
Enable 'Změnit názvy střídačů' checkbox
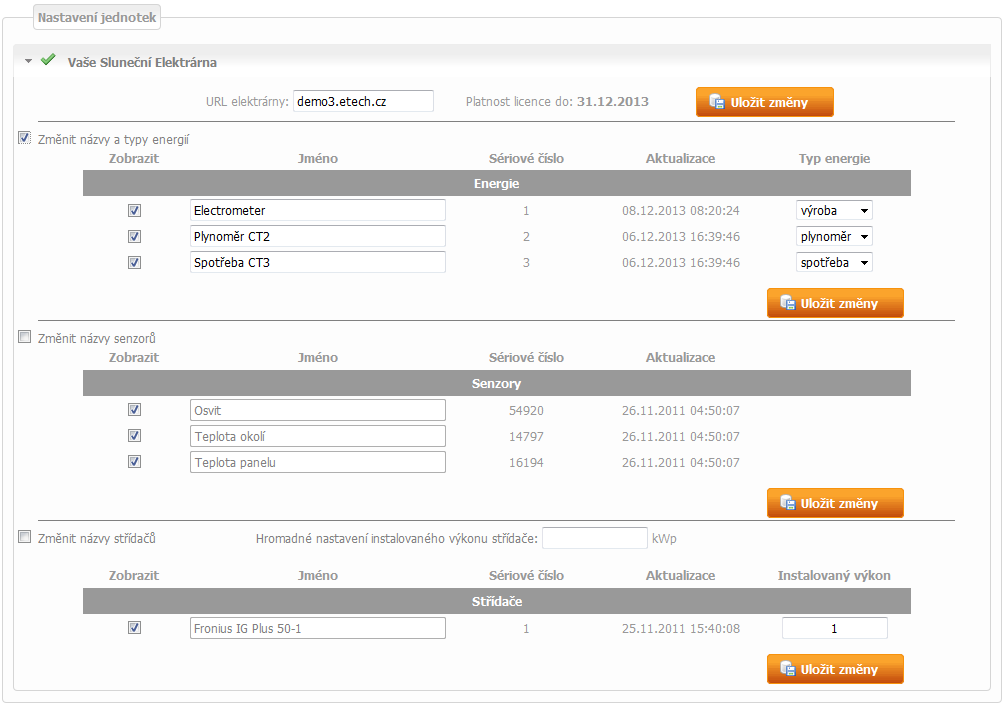coord(25,538)
